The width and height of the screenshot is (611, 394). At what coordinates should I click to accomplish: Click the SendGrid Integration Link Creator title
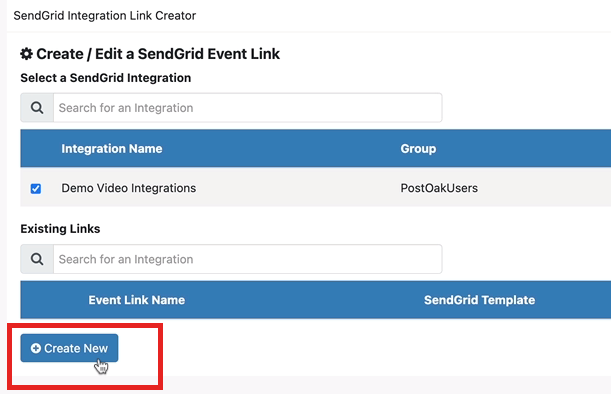104,16
